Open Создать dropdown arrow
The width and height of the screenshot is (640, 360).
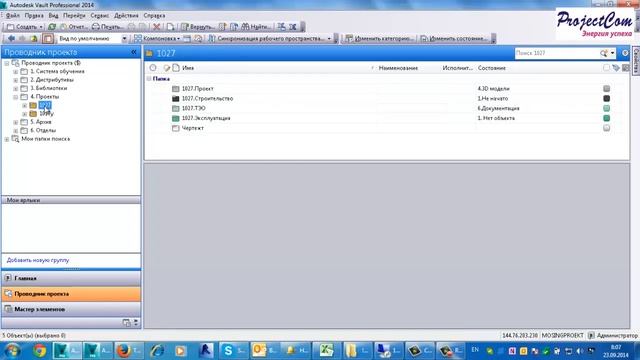(41, 27)
